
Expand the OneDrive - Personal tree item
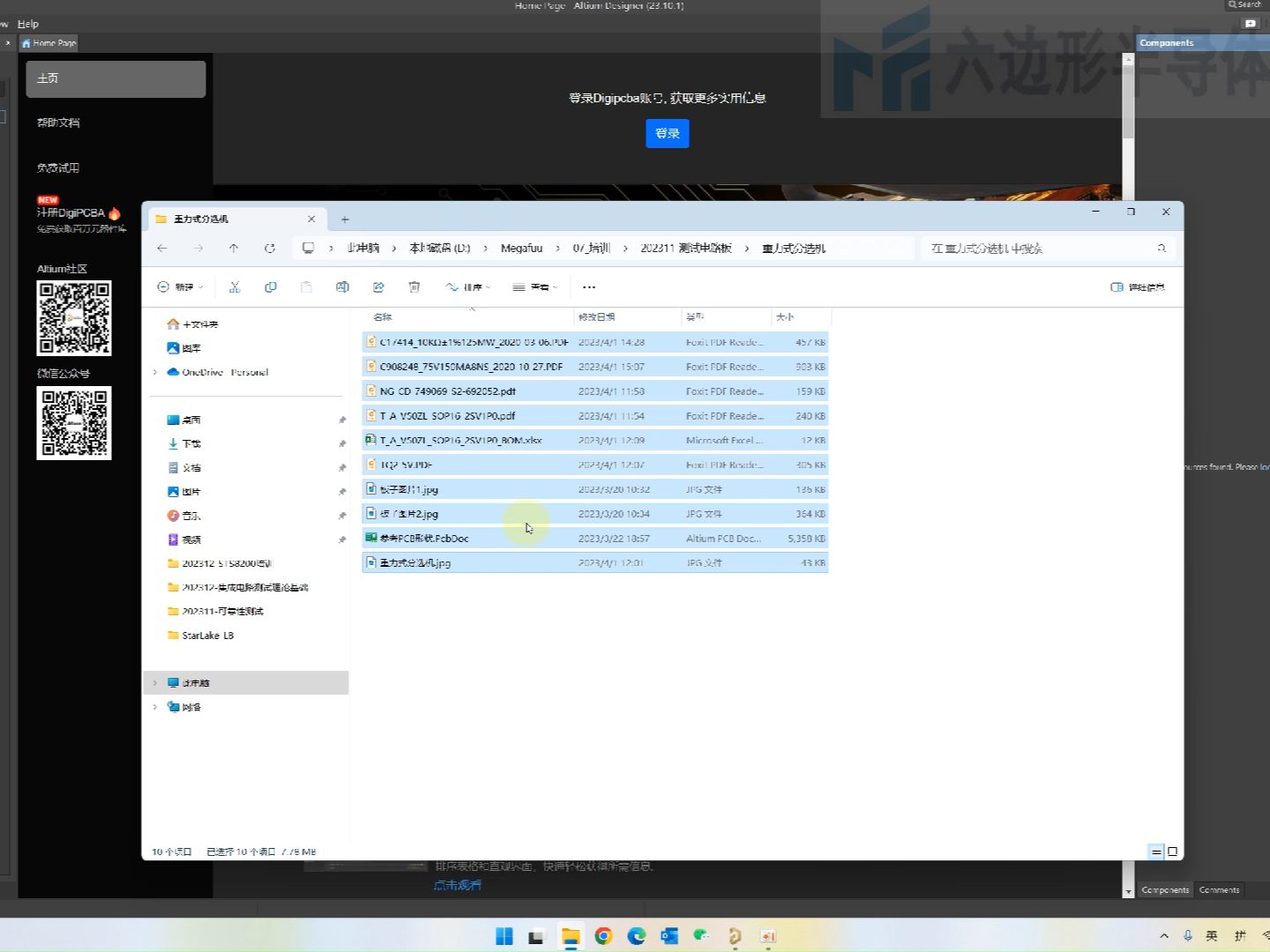point(155,372)
